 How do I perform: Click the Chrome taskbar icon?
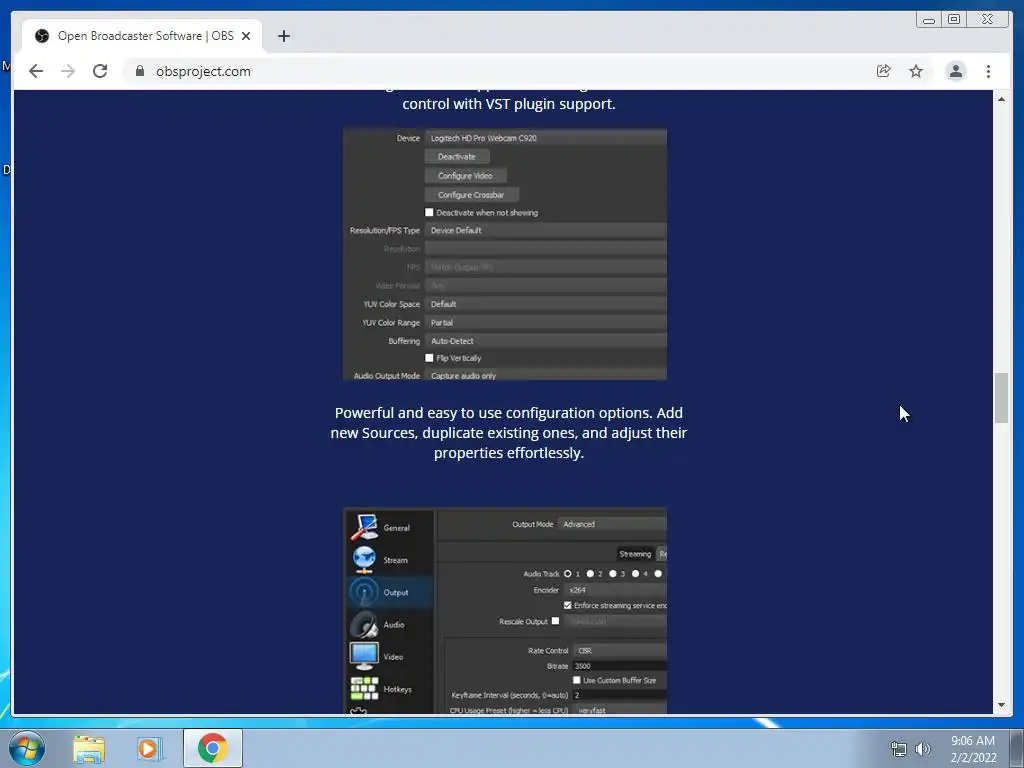click(213, 748)
